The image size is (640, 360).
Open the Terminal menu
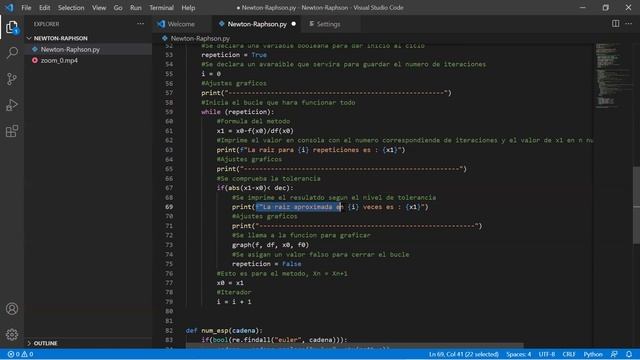point(161,8)
